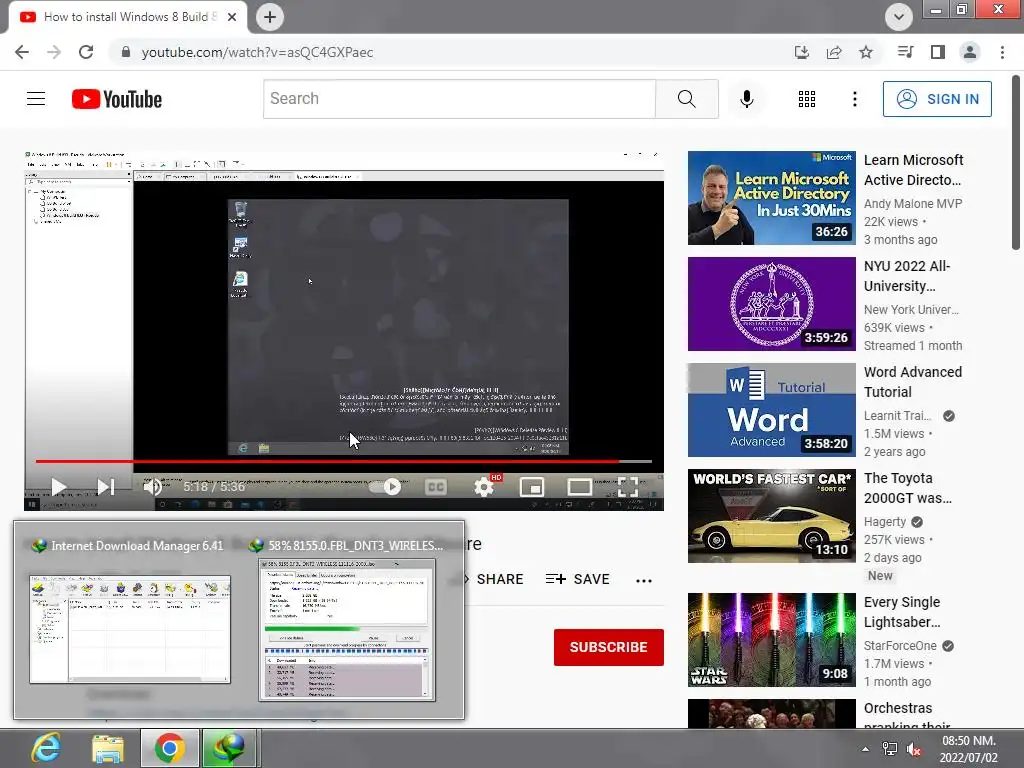The image size is (1024, 768).
Task: Go to YouTube home via logo
Action: tap(117, 99)
